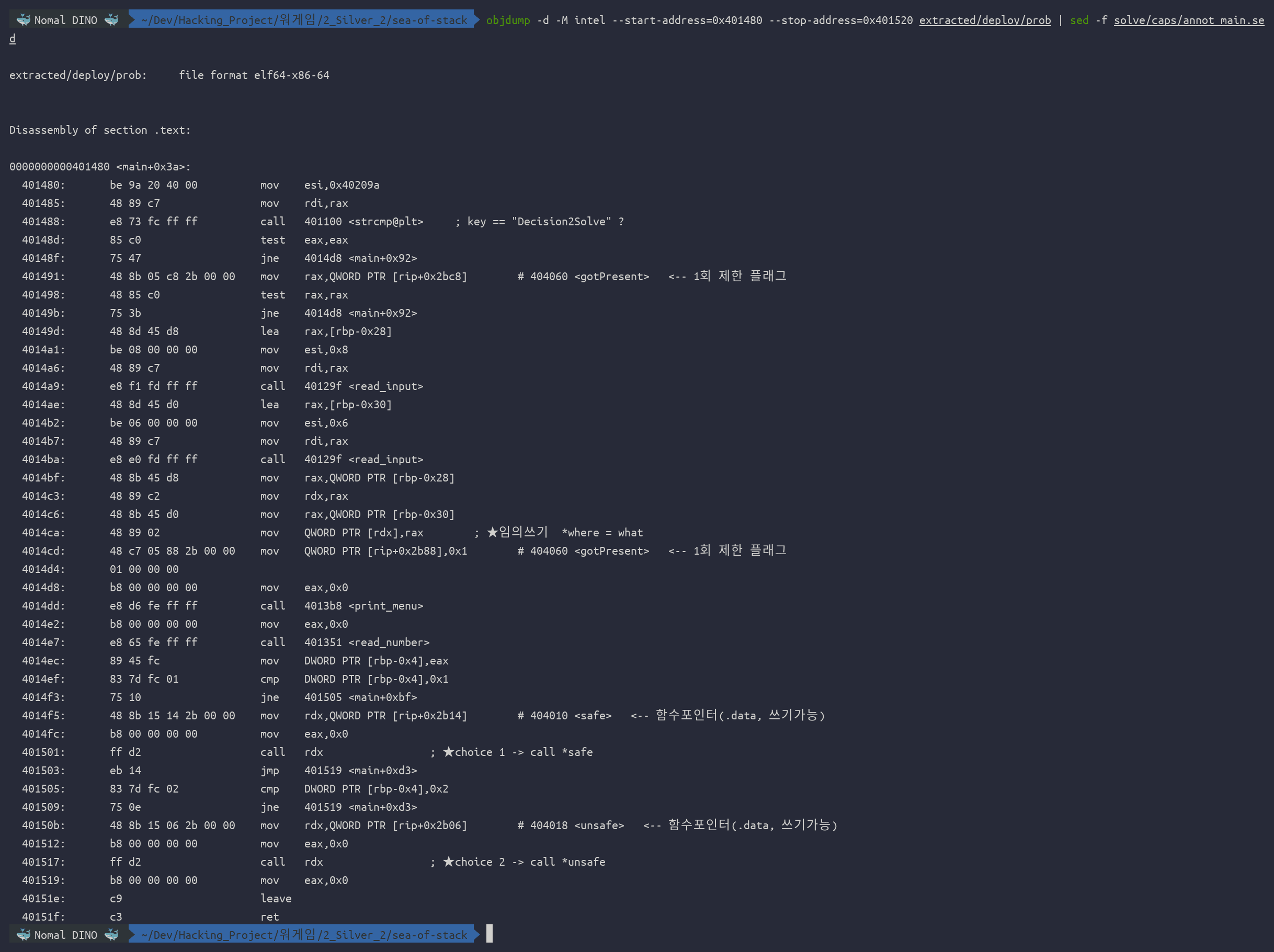Click the jne 4014d8 at address 40148f

pyautogui.click(x=339, y=258)
